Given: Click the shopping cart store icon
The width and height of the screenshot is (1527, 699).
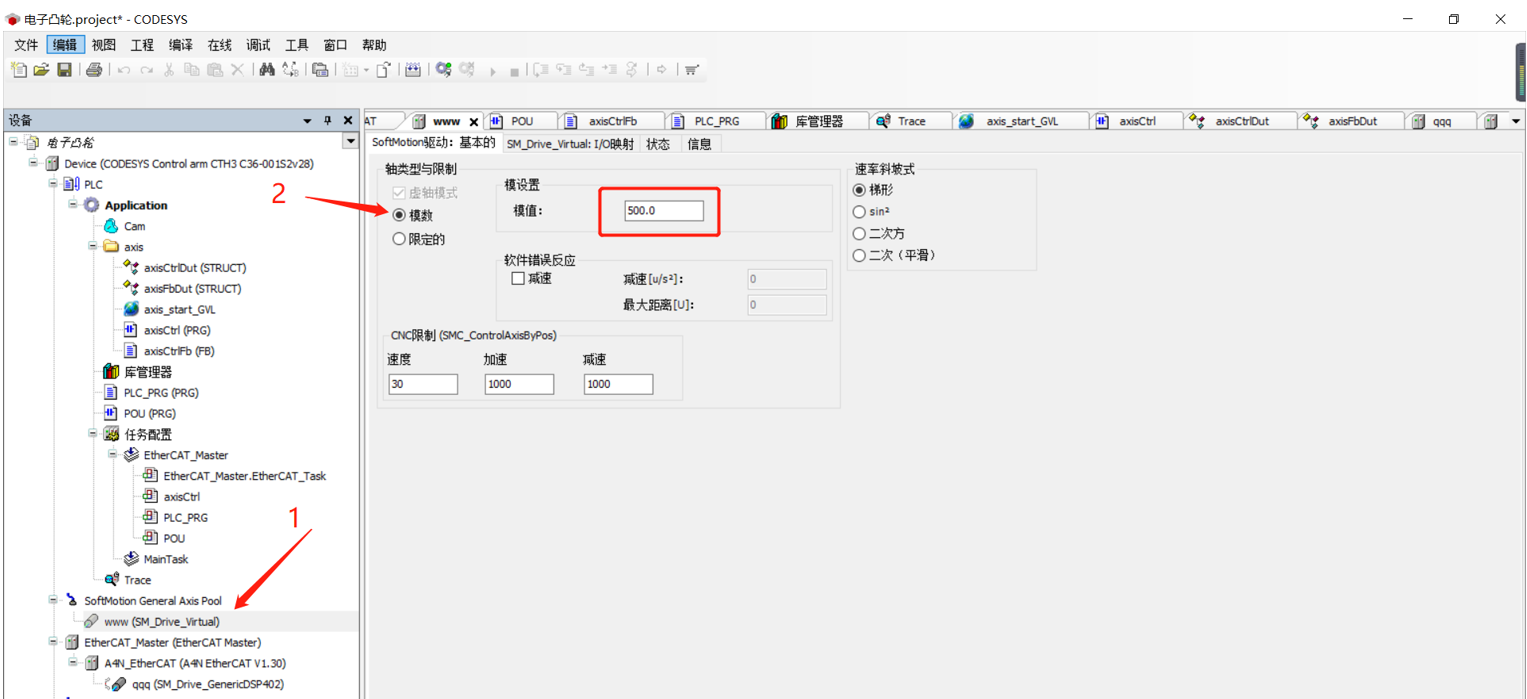Looking at the screenshot, I should coord(691,69).
